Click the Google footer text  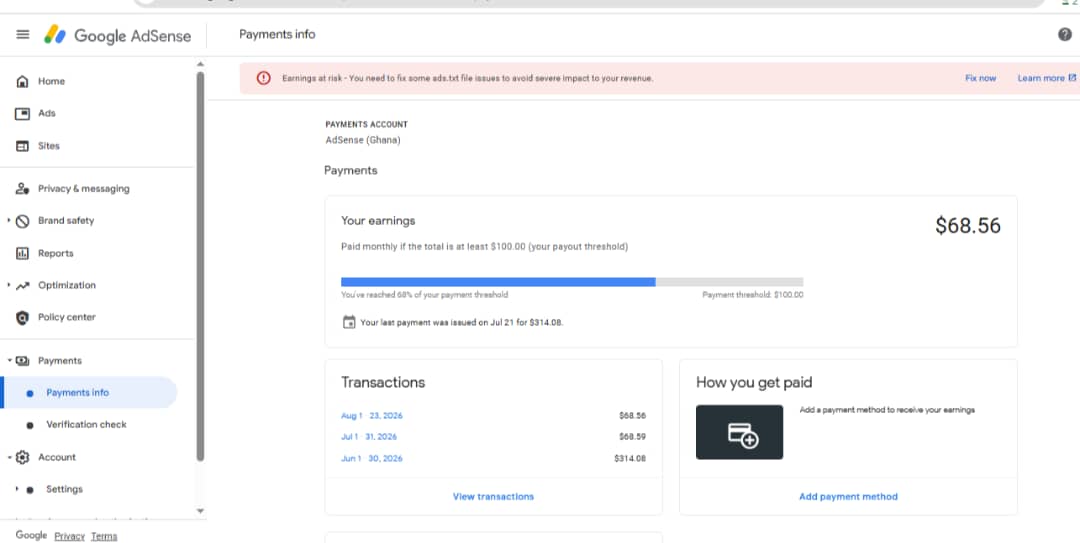tap(32, 535)
